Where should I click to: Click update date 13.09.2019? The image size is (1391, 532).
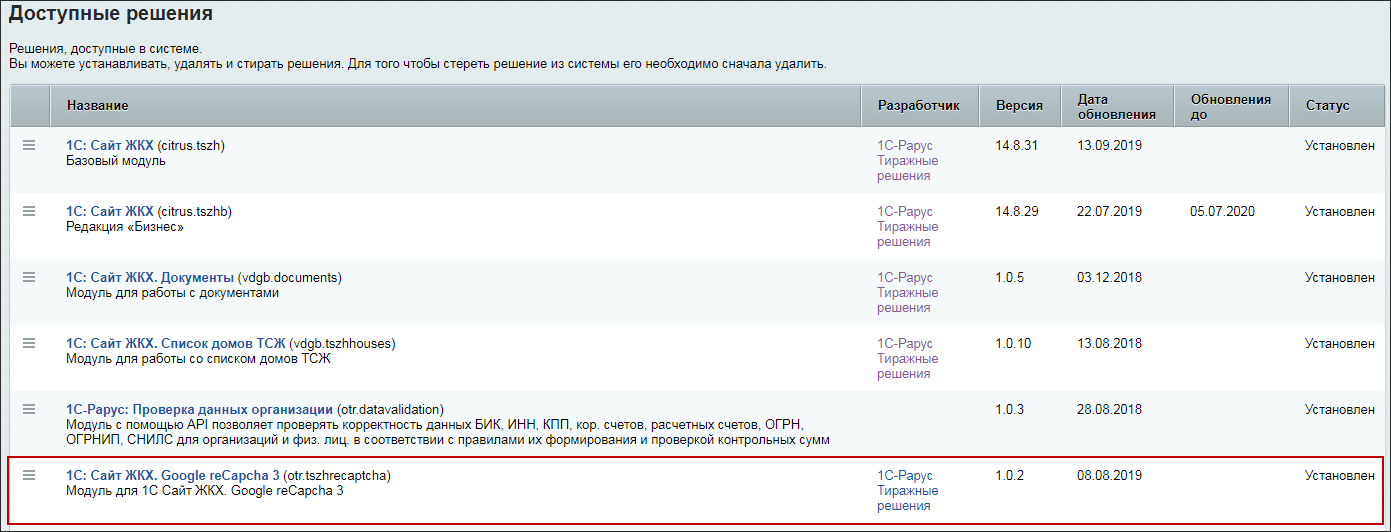click(1109, 145)
